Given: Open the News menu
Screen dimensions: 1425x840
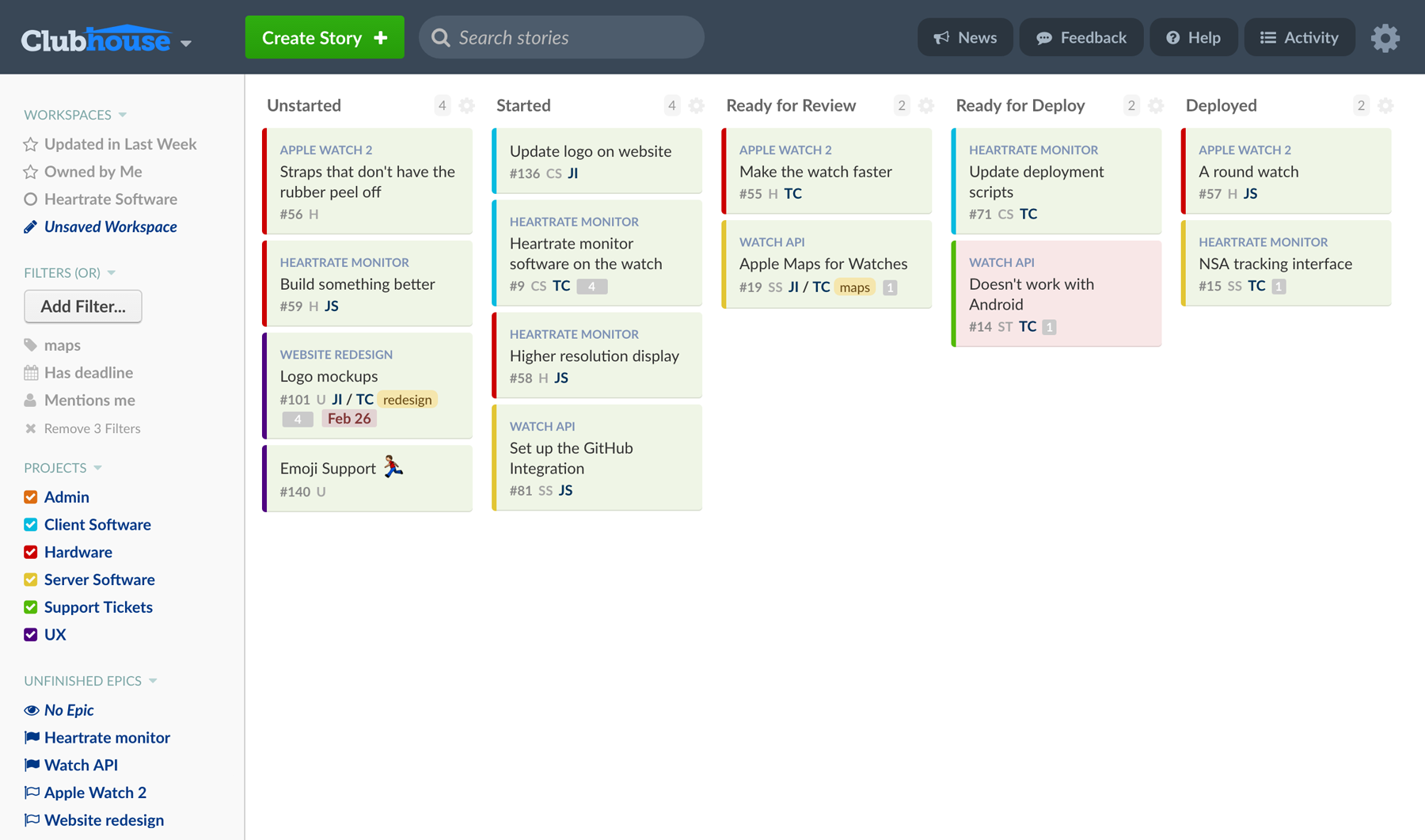Looking at the screenshot, I should pyautogui.click(x=965, y=37).
